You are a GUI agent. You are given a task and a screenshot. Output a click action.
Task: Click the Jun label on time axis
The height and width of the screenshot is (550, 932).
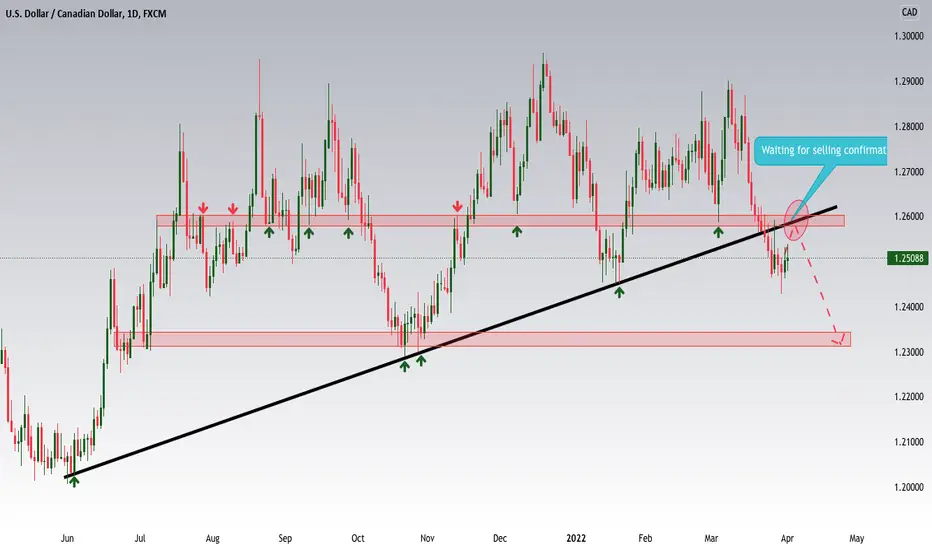(x=67, y=538)
